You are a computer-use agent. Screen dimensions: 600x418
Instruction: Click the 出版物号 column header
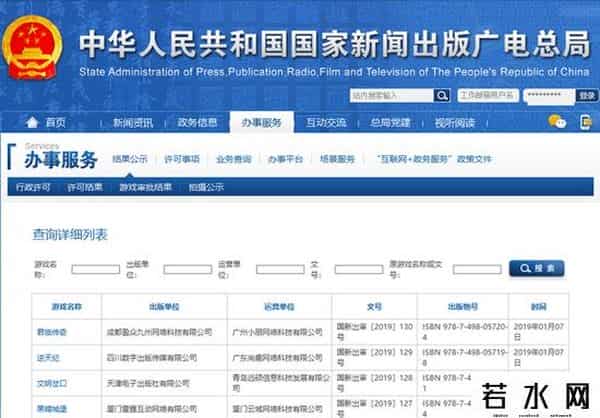click(x=463, y=307)
